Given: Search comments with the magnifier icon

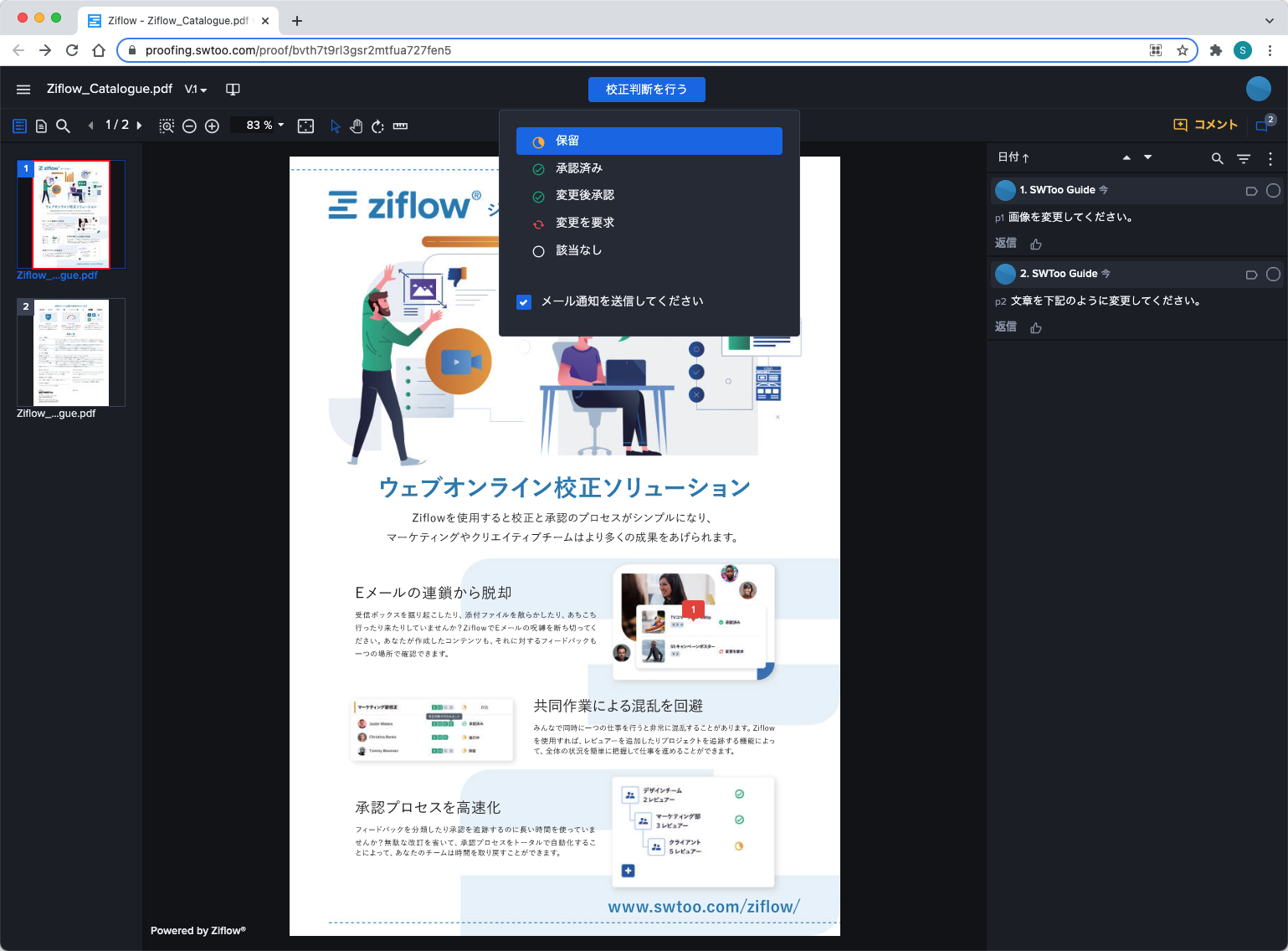Looking at the screenshot, I should (x=1218, y=158).
